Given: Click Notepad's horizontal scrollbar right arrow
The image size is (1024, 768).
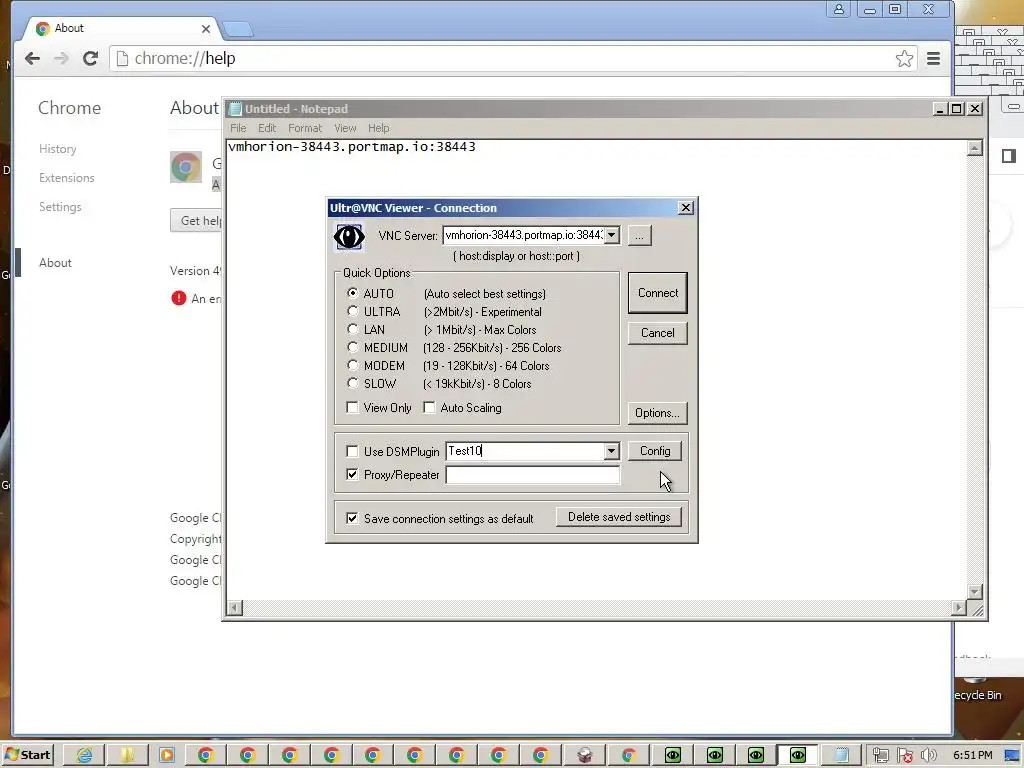Looking at the screenshot, I should point(958,608).
